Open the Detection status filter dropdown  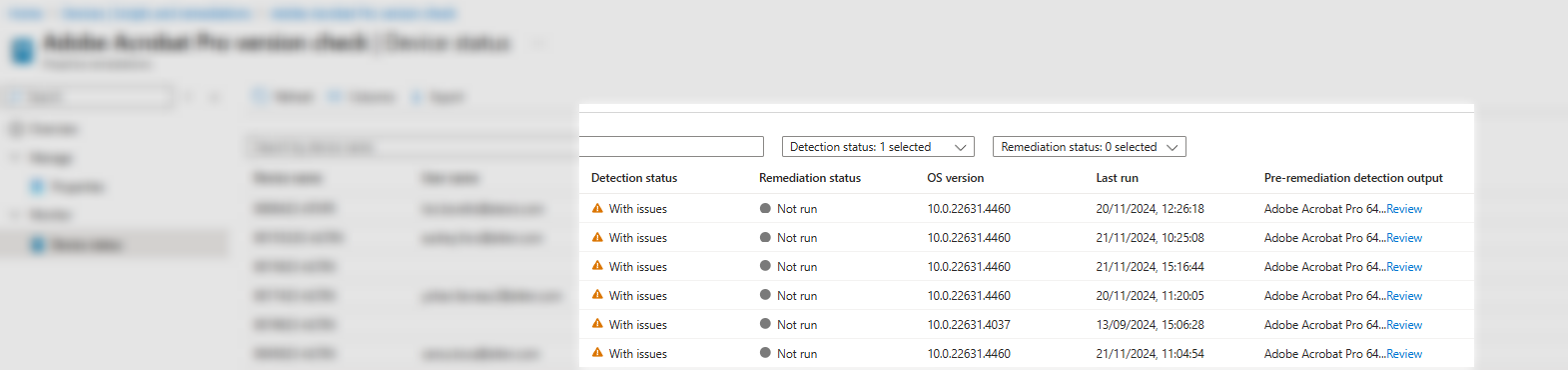[878, 147]
